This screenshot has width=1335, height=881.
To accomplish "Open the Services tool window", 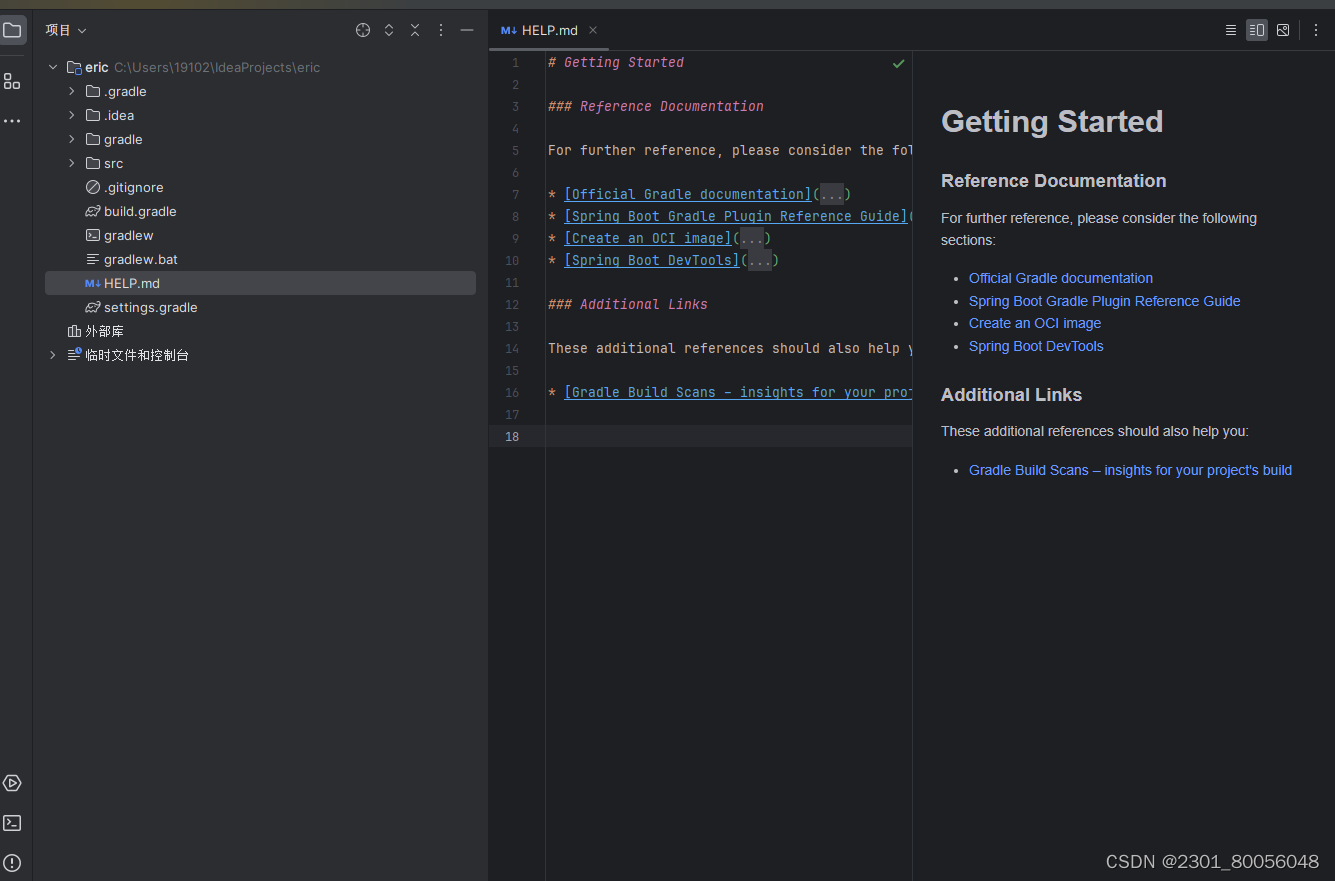I will [12, 783].
